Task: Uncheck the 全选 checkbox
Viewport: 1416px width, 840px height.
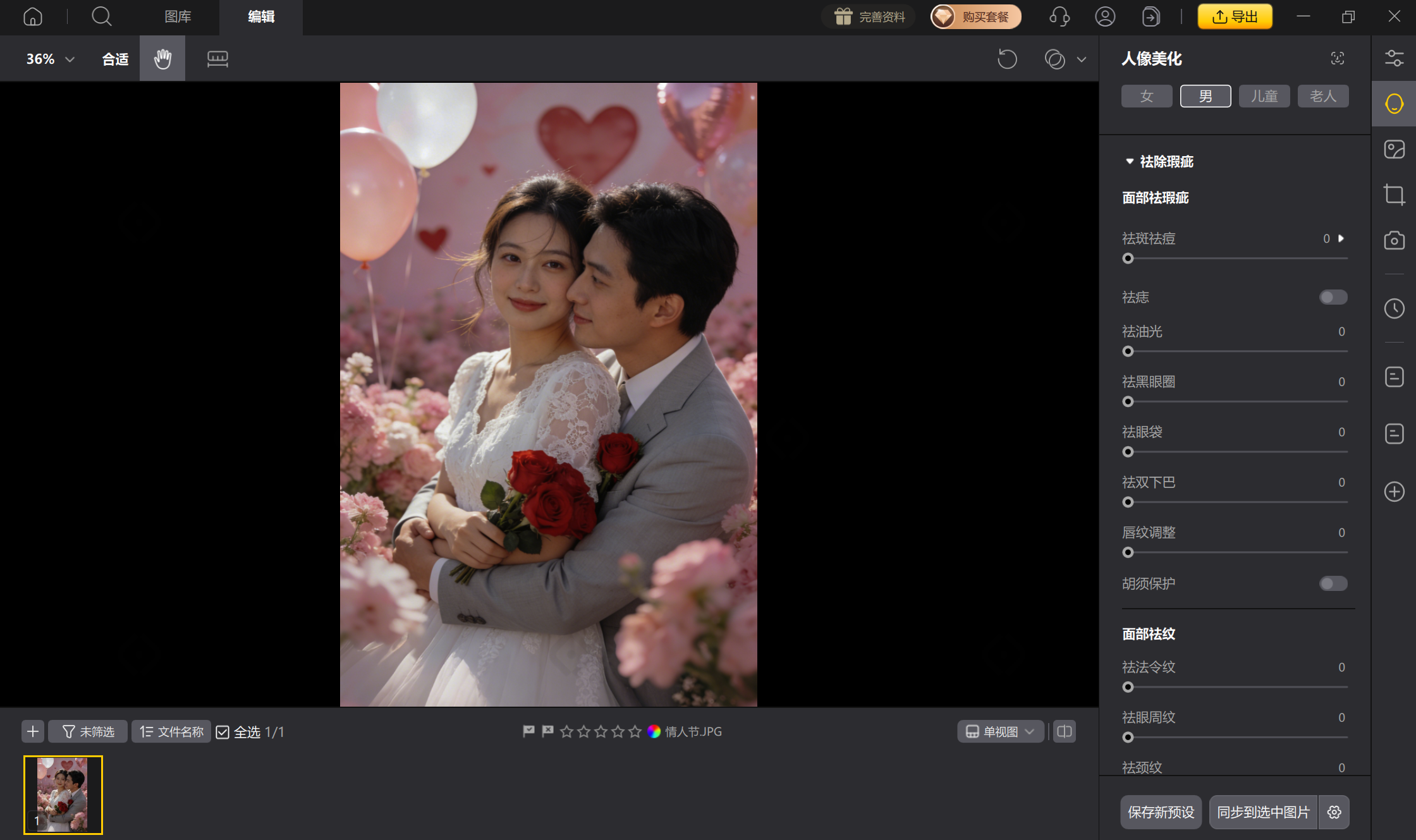Action: click(x=223, y=732)
